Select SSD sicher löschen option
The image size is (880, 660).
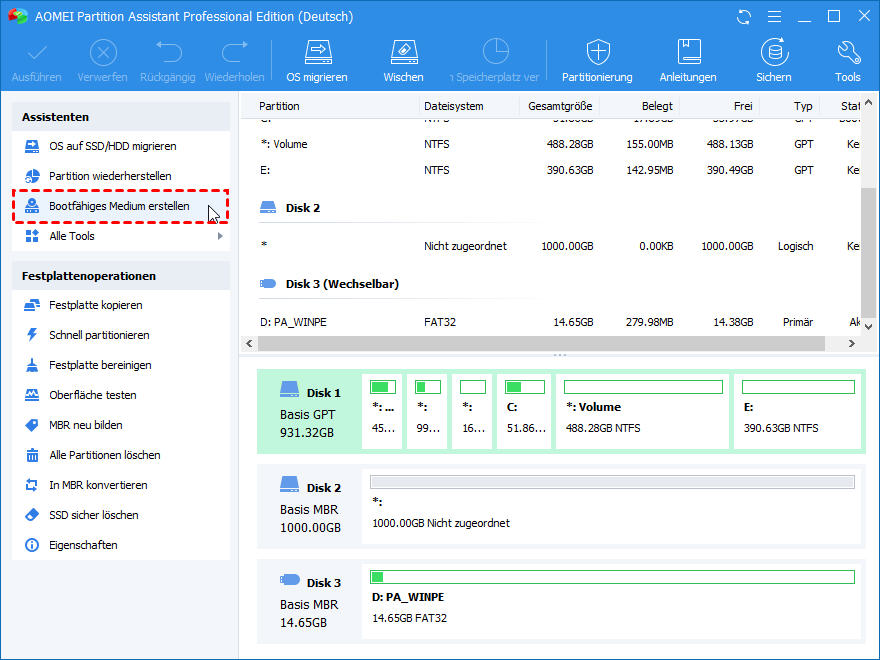[x=94, y=515]
